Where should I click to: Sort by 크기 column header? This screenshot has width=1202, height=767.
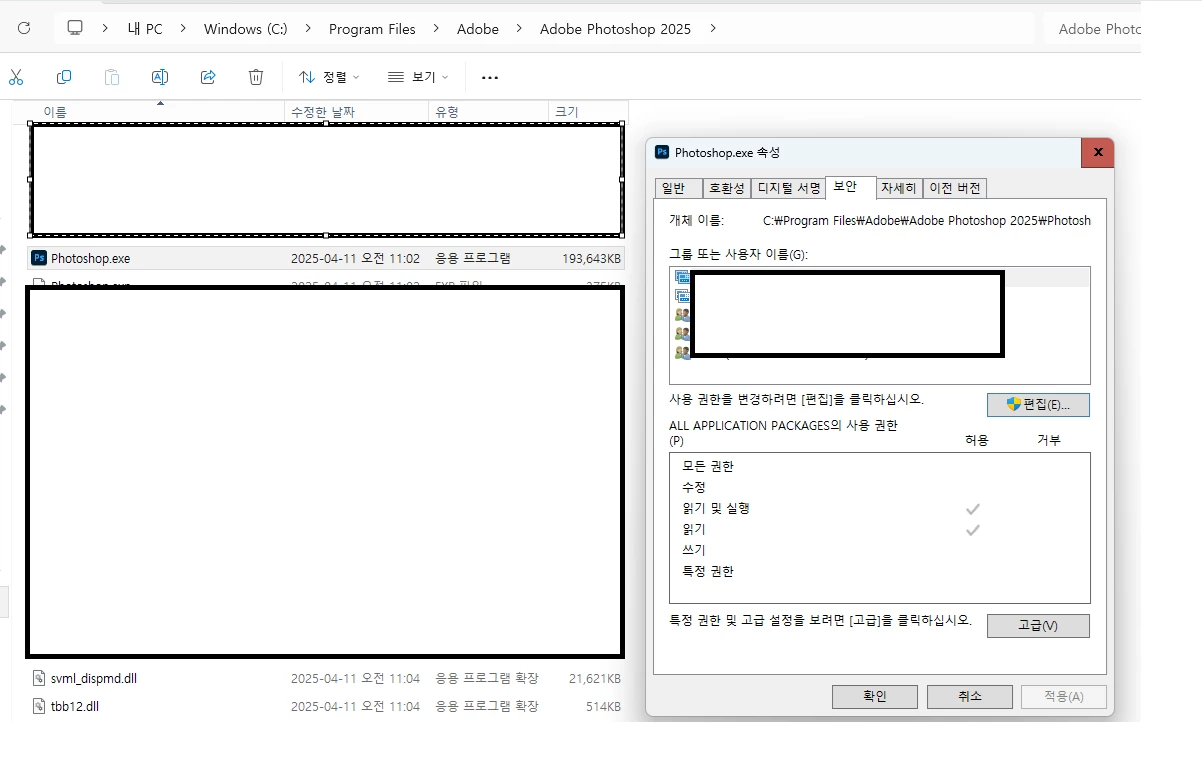pyautogui.click(x=588, y=112)
